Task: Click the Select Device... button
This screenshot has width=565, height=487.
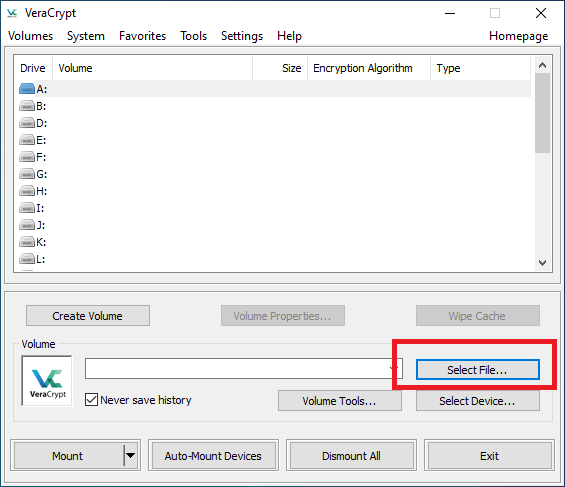Action: coord(477,401)
